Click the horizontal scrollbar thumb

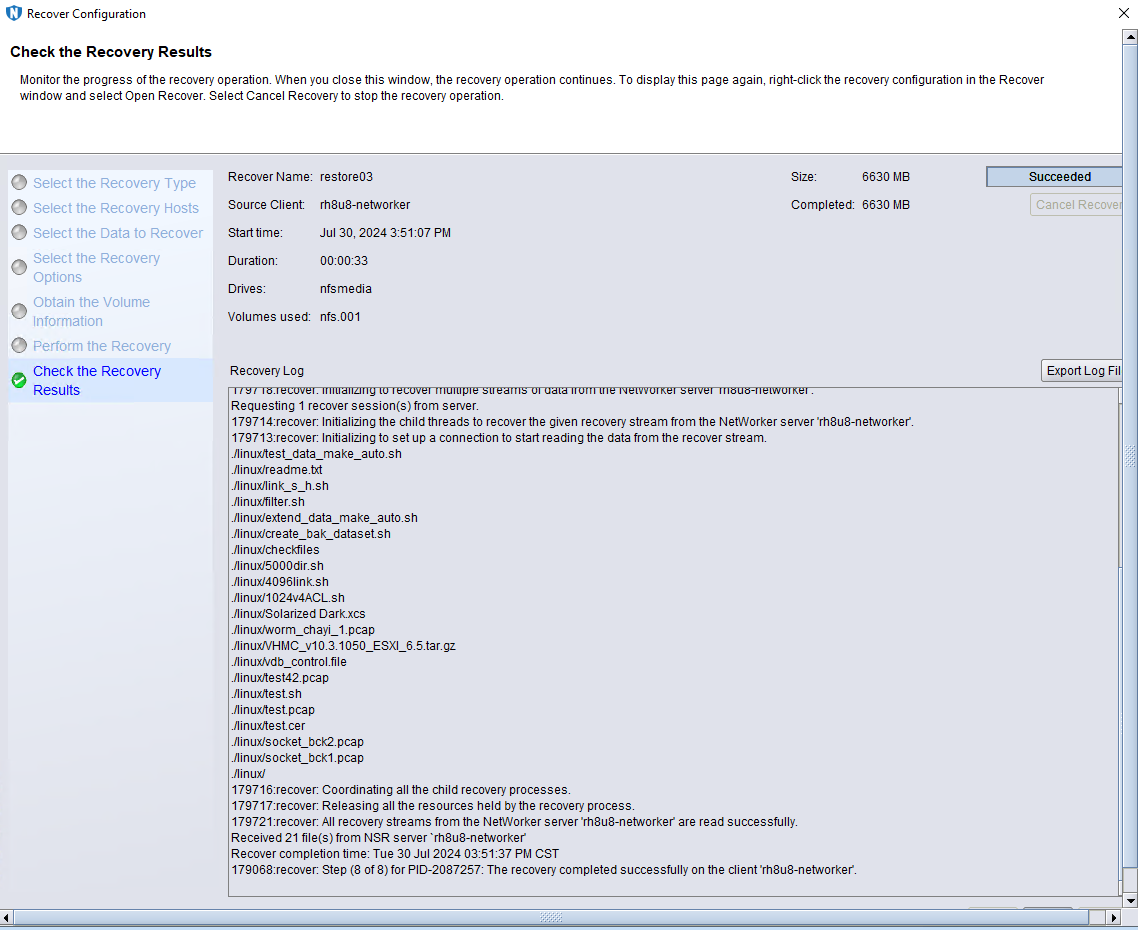tap(552, 918)
